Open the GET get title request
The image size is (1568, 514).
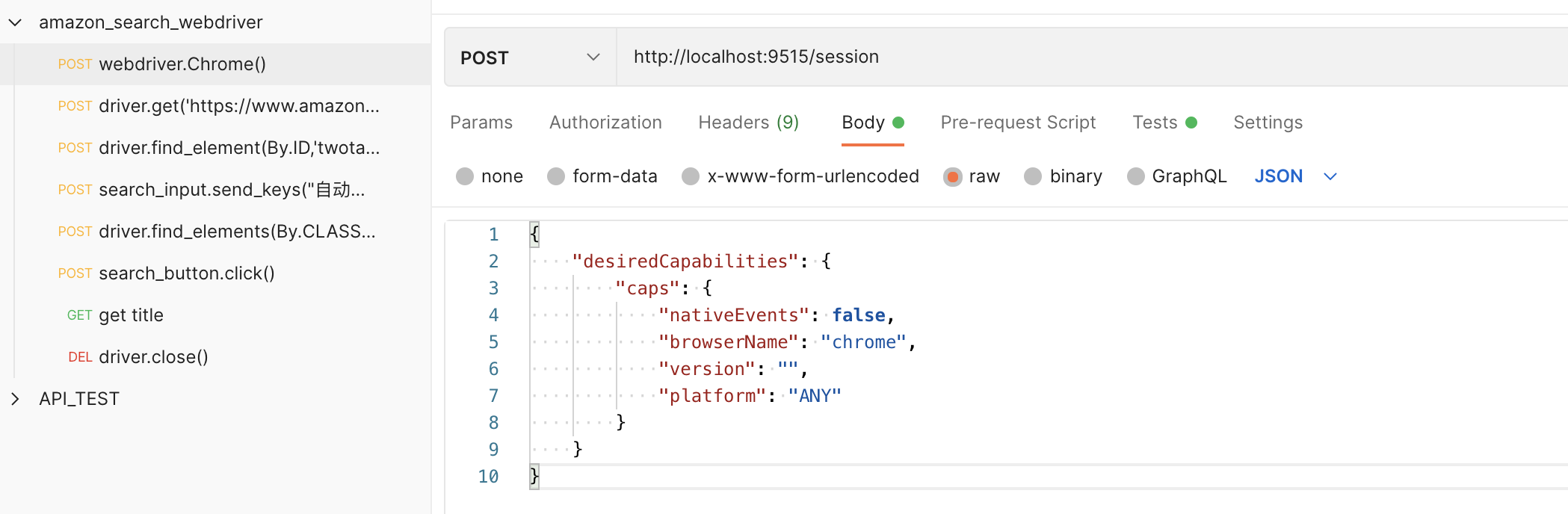[x=131, y=315]
